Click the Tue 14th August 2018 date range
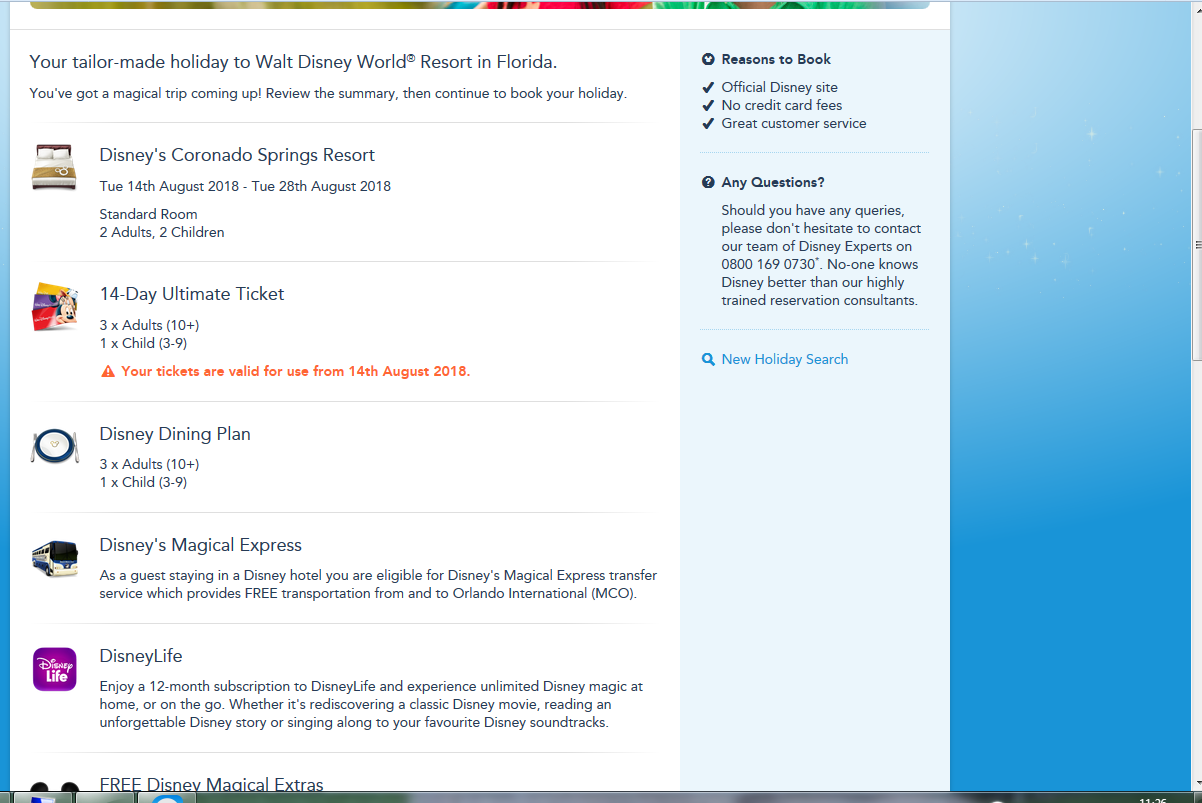The width and height of the screenshot is (1202, 803). click(x=245, y=186)
